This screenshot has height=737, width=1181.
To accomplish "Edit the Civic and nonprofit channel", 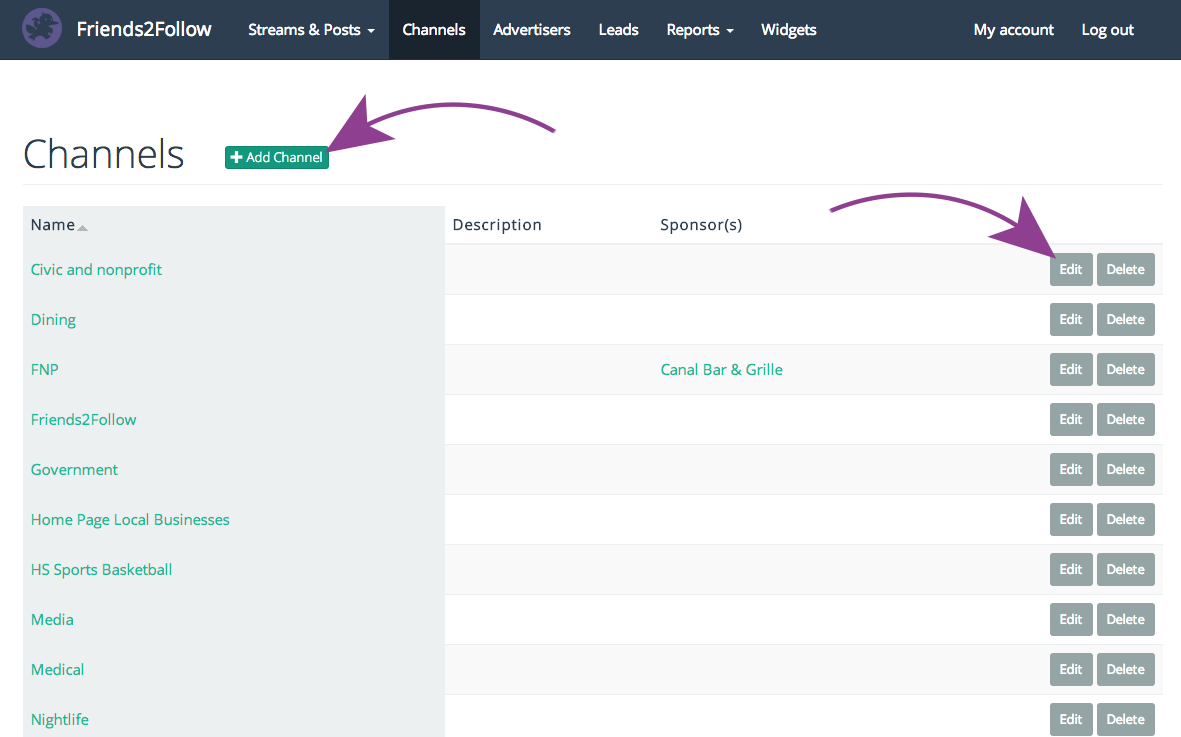I will pos(1070,269).
